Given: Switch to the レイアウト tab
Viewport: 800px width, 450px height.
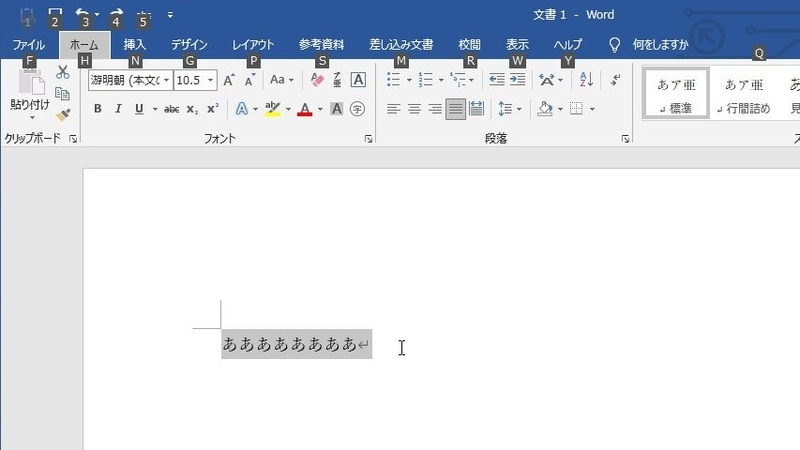Looking at the screenshot, I should [253, 45].
